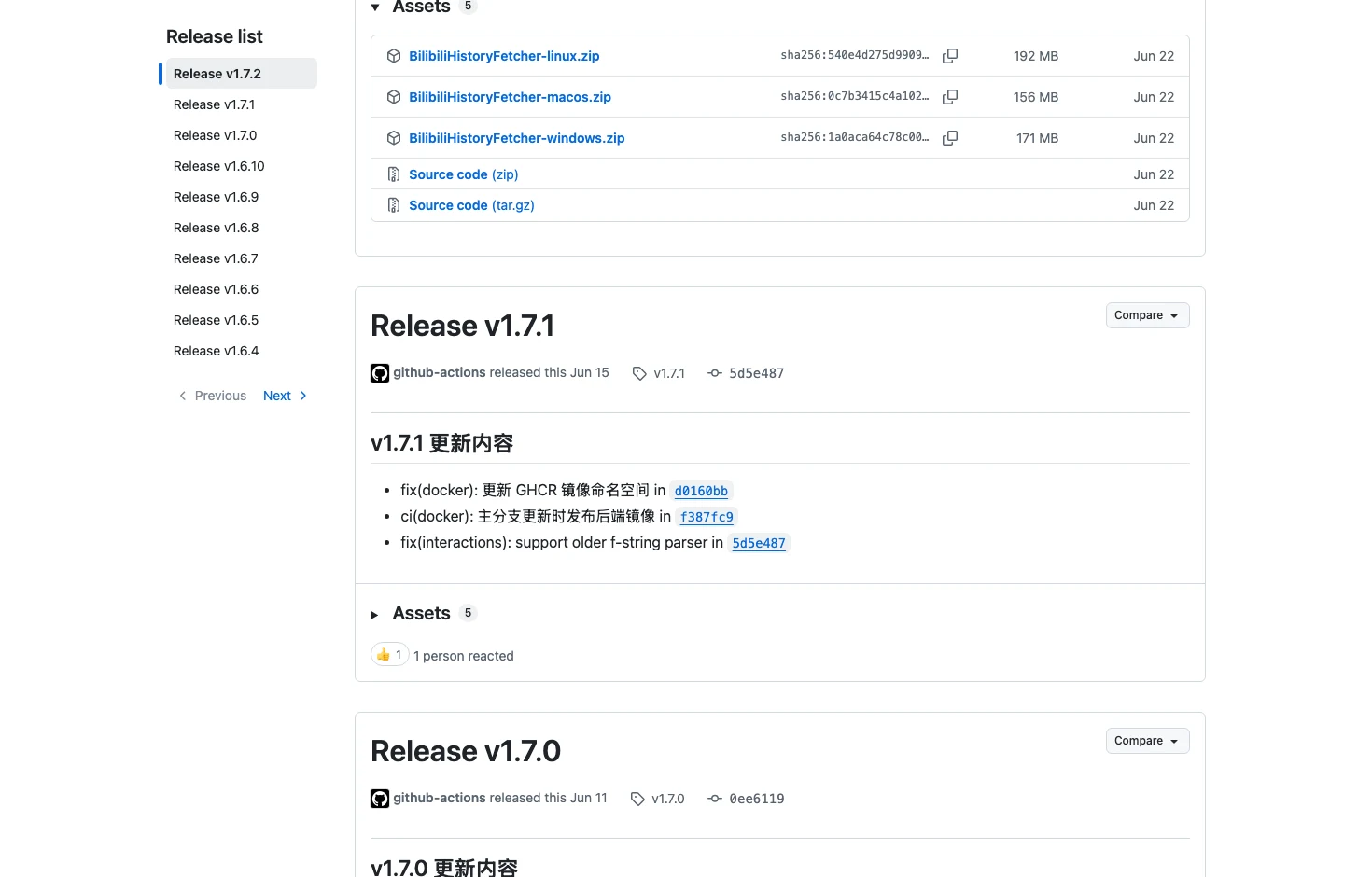Click the disabled Previous pagination control
This screenshot has width=1372, height=877.
pyautogui.click(x=213, y=396)
